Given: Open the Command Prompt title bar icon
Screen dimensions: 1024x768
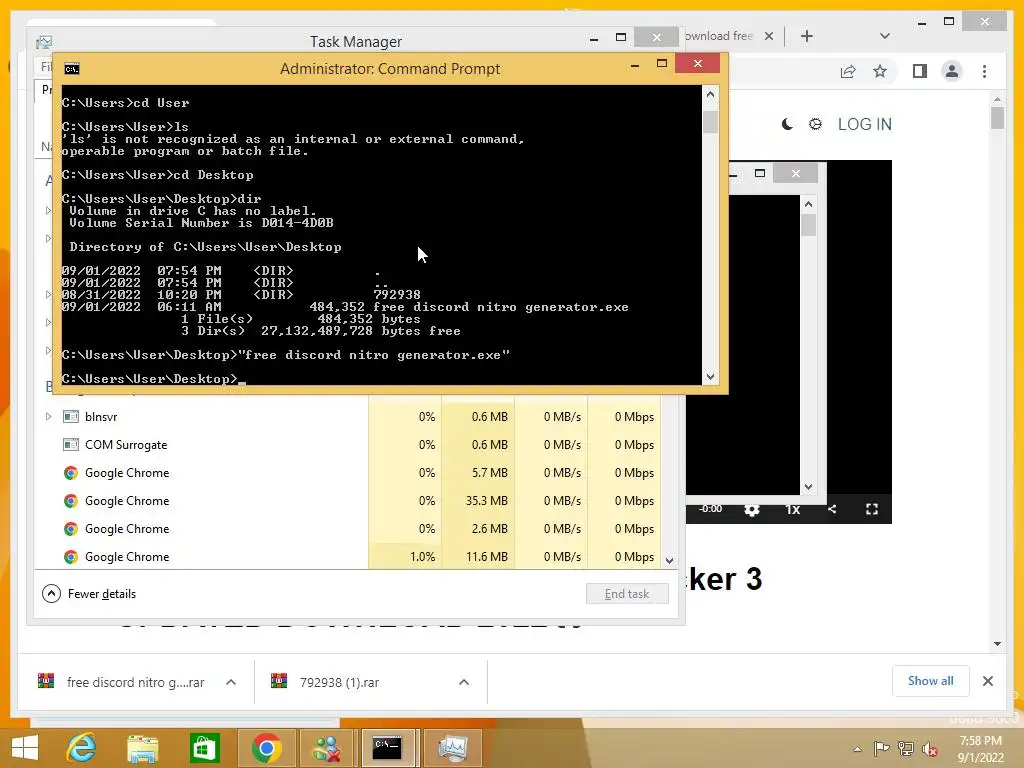Looking at the screenshot, I should (x=72, y=69).
